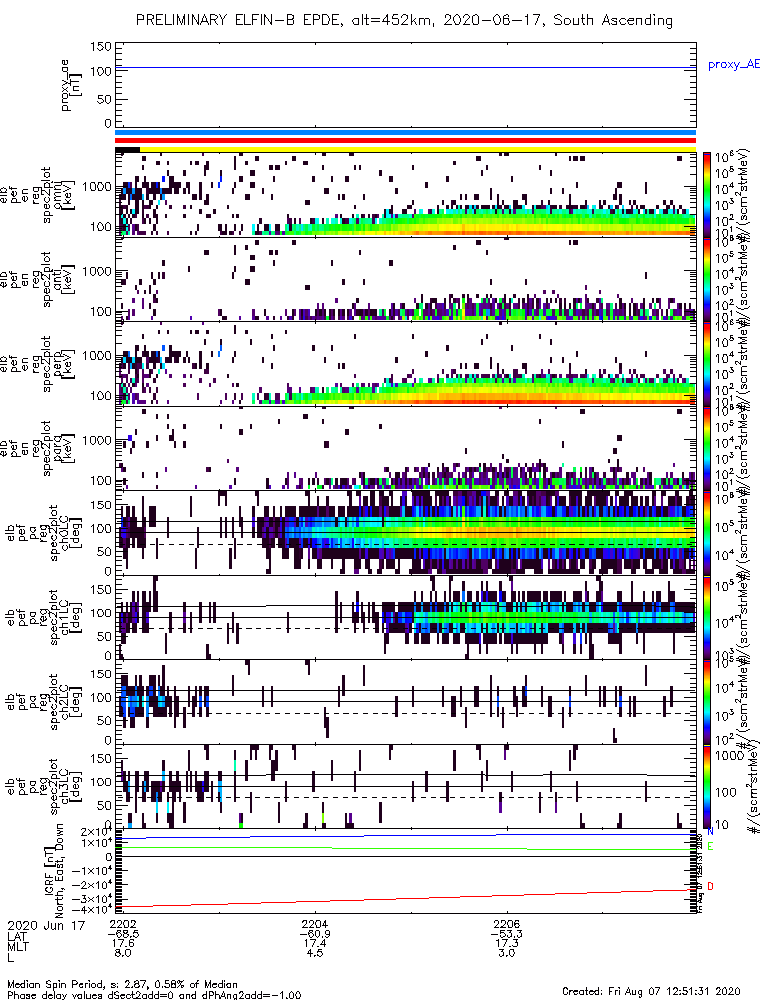Click the 'Phase delay values' footer line
Image resolution: width=775 pixels, height=1000 pixels.
point(154,995)
